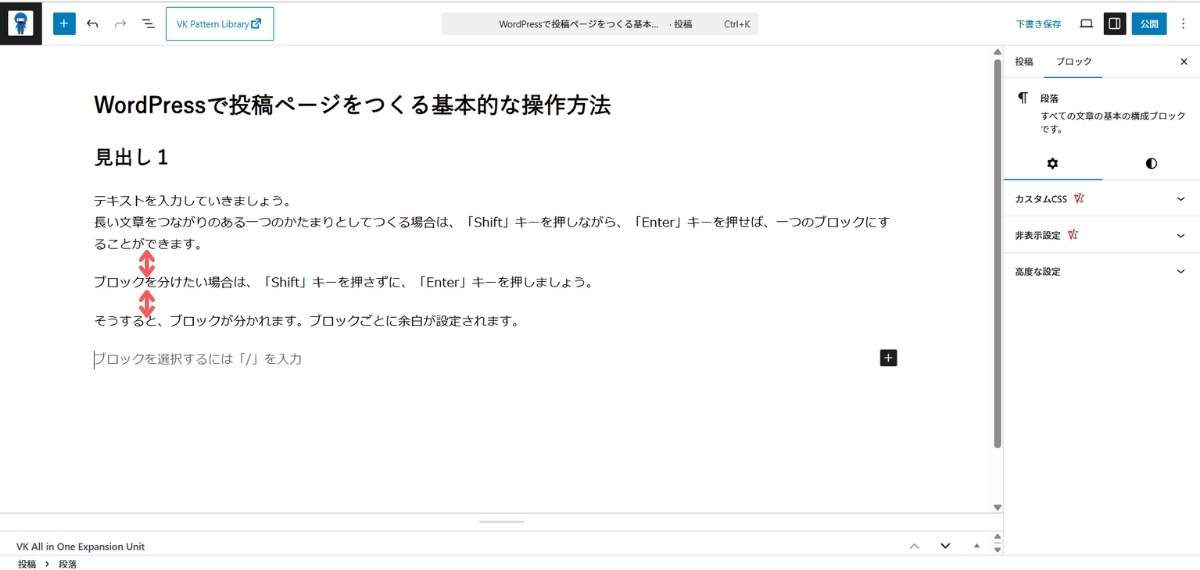Screen dimensions: 1200x570
Task: Open the command palette from the title bar
Action: 600,24
